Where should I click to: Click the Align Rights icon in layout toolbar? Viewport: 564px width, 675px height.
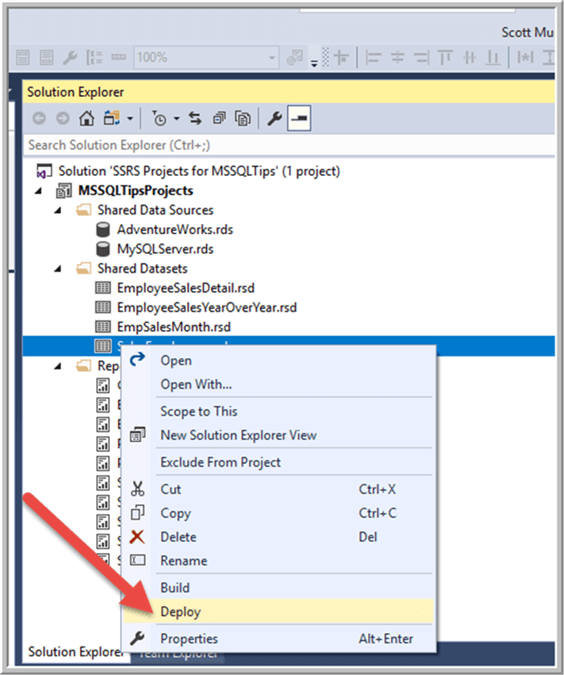(421, 57)
